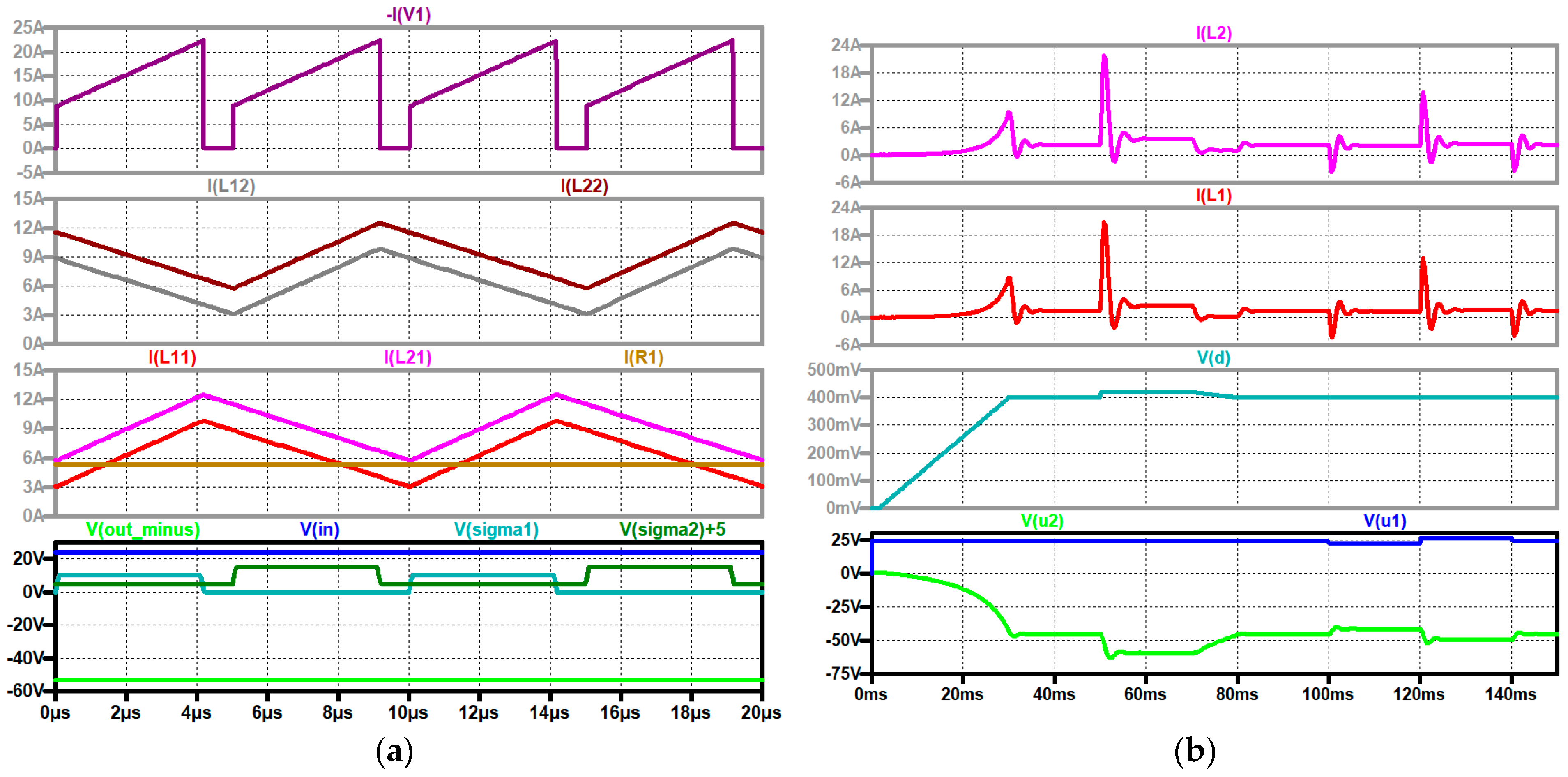Select the red I(L11) trace label
The height and width of the screenshot is (777, 1568).
(x=172, y=357)
